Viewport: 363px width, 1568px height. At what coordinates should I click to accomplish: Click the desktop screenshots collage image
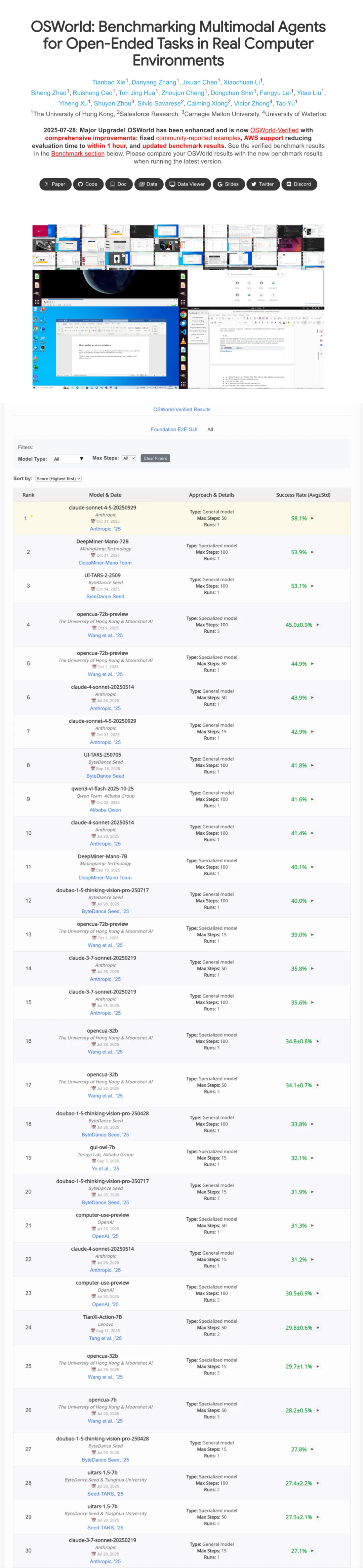coord(178,306)
